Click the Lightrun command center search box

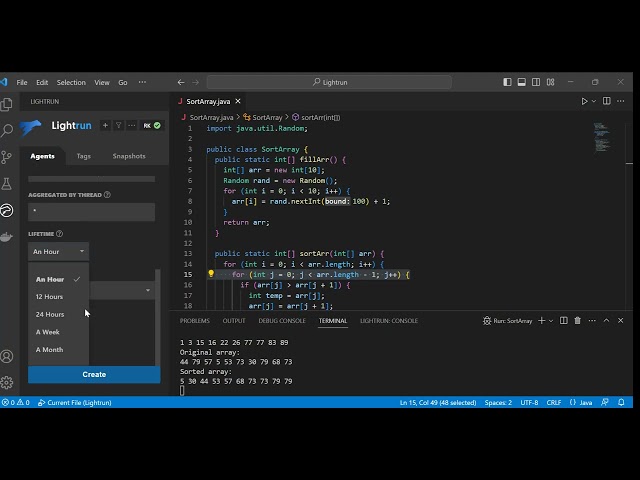[x=329, y=82]
